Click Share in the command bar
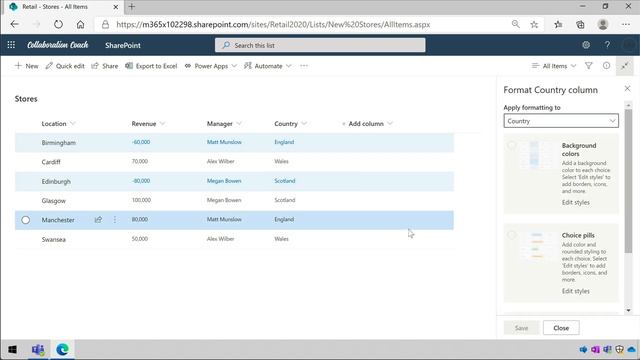The width and height of the screenshot is (640, 360). (x=105, y=66)
